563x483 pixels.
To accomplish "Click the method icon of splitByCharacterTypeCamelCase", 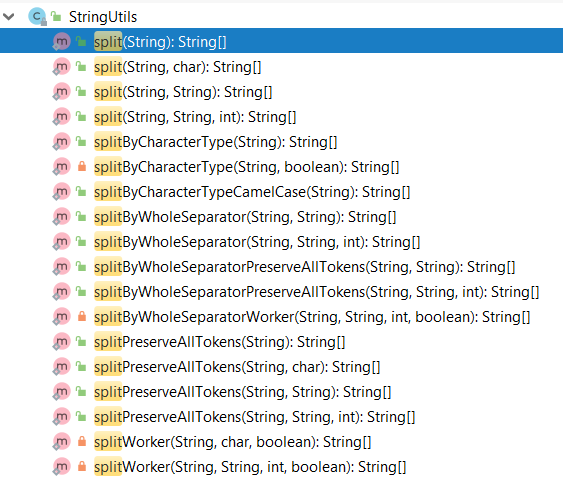I will pos(61,192).
